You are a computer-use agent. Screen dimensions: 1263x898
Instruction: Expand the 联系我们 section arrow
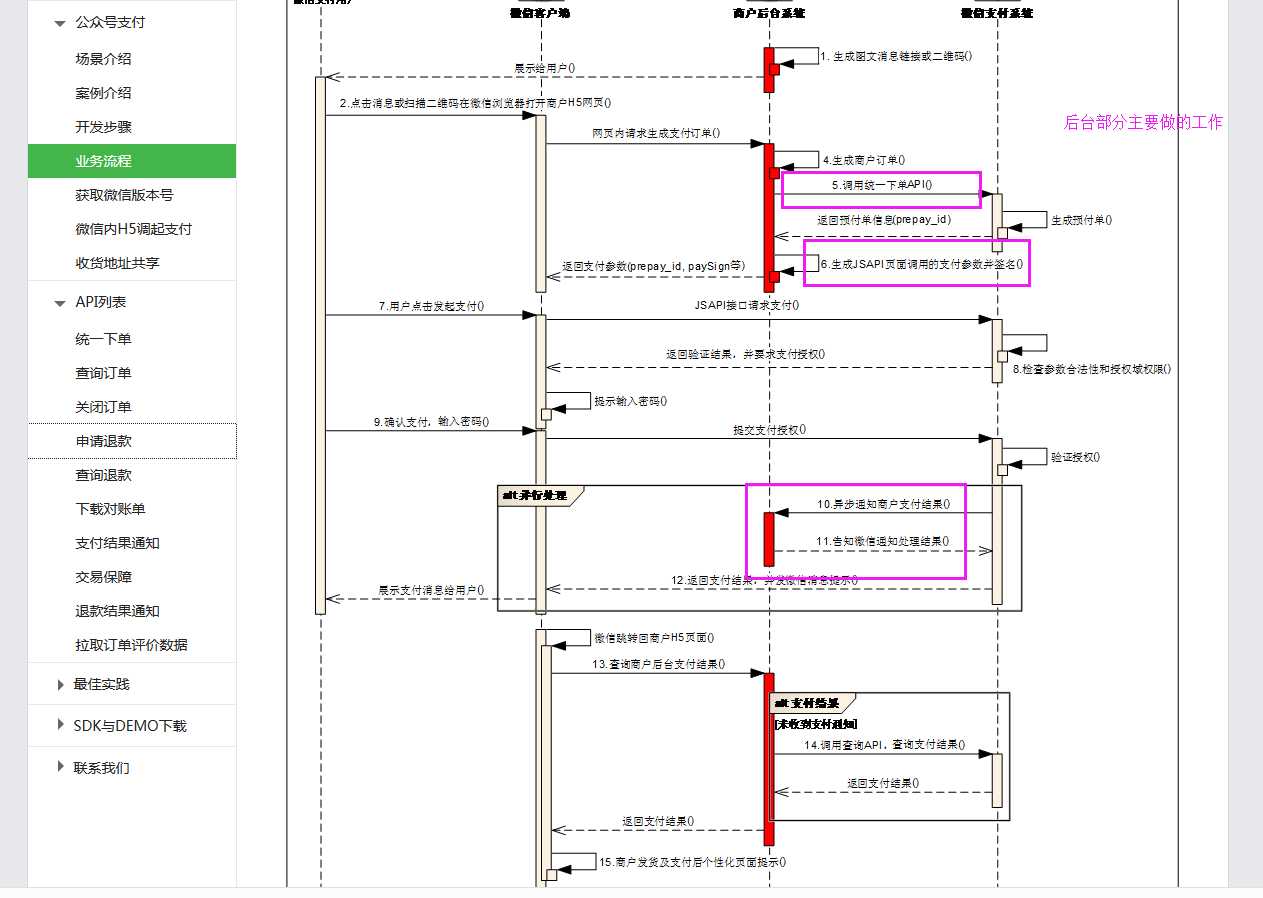[x=60, y=768]
